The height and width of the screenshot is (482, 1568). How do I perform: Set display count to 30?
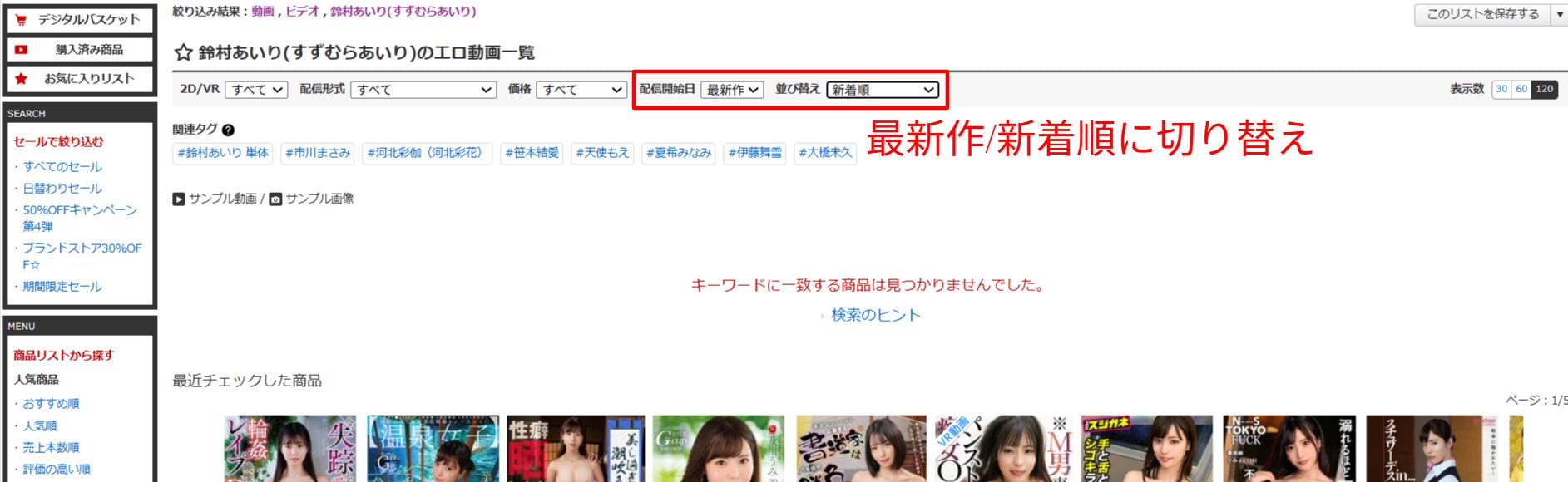1501,89
